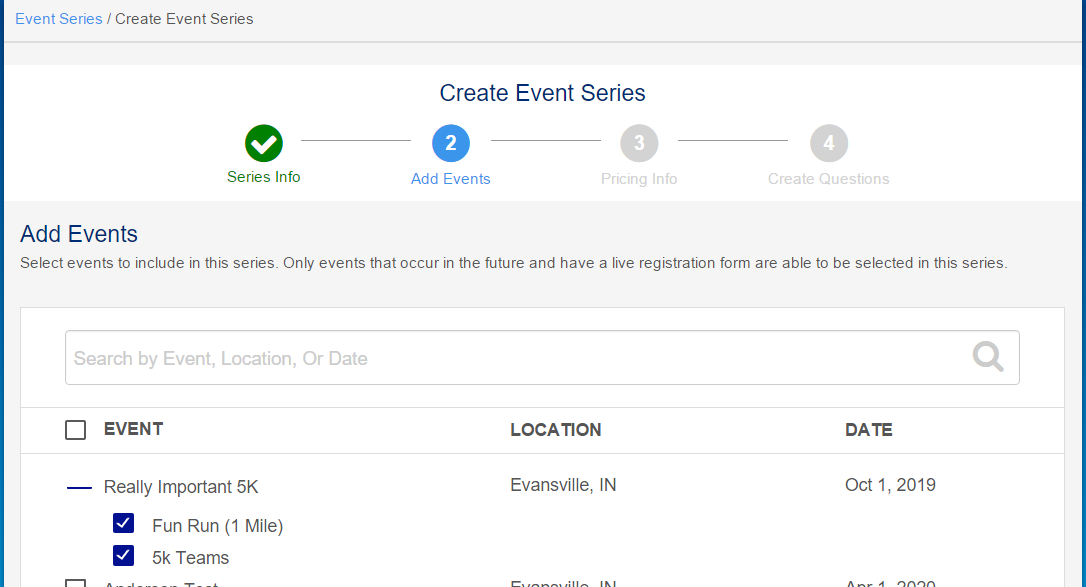
Task: Click the EVENT column header
Action: [133, 429]
